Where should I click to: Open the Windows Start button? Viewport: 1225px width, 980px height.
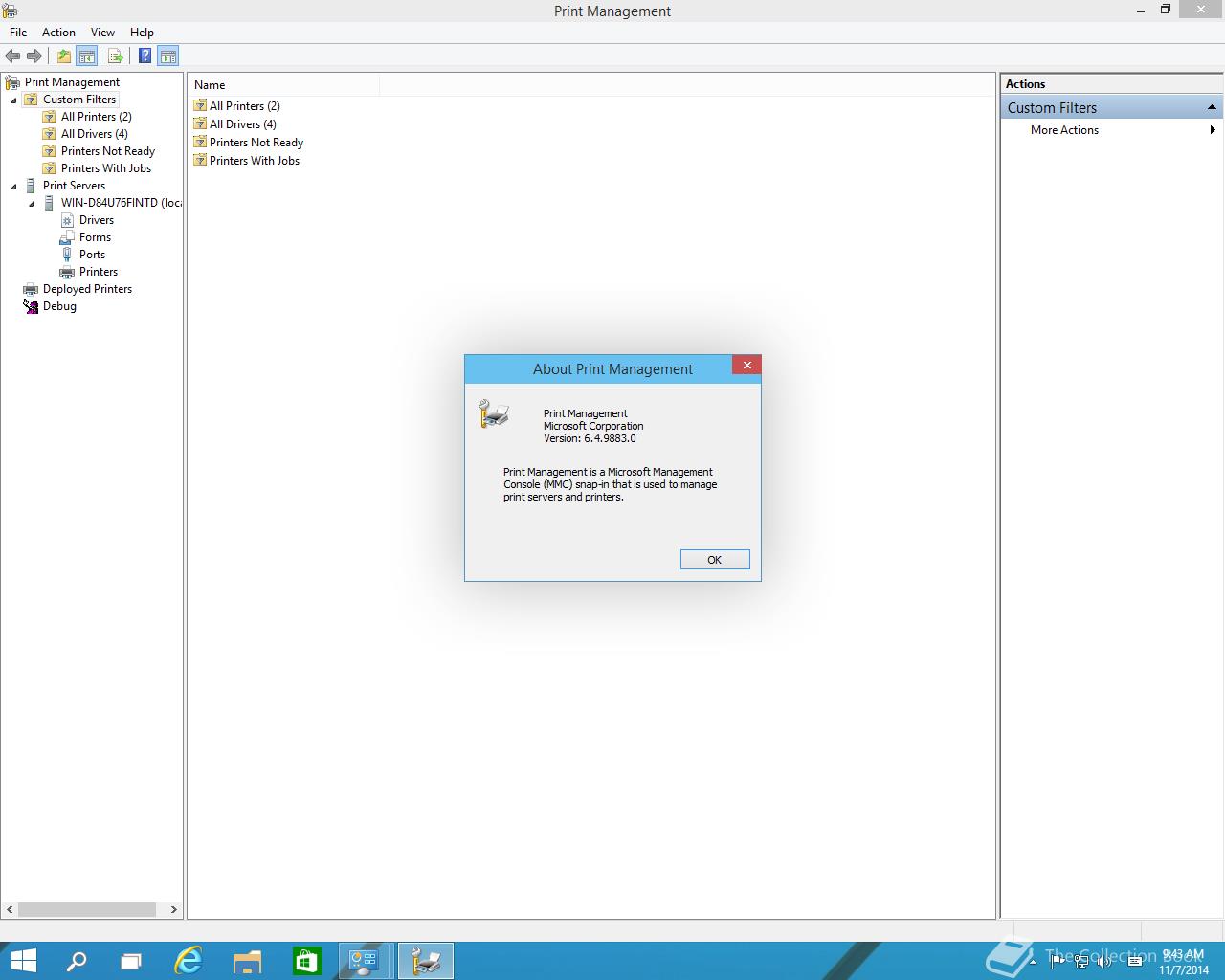(x=24, y=961)
